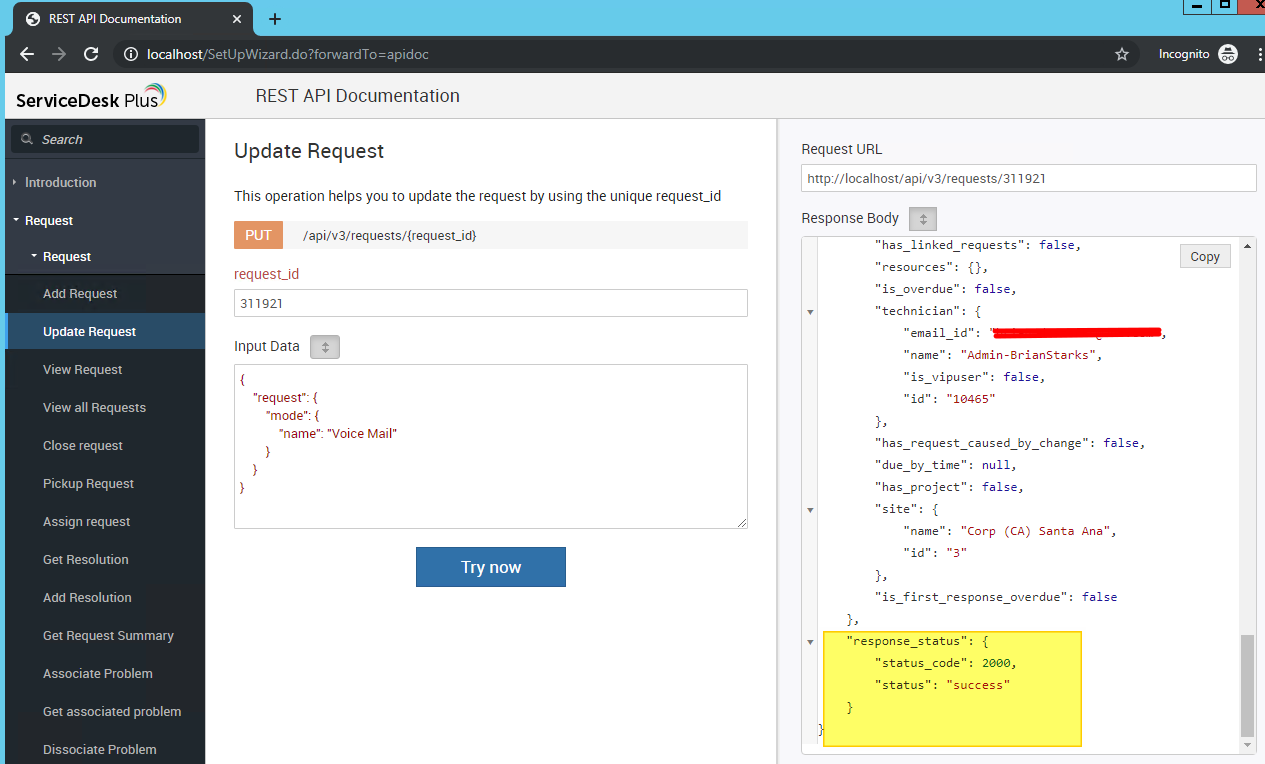Collapse the response_status JSON node
Viewport: 1265px width, 764px height.
pyautogui.click(x=811, y=642)
